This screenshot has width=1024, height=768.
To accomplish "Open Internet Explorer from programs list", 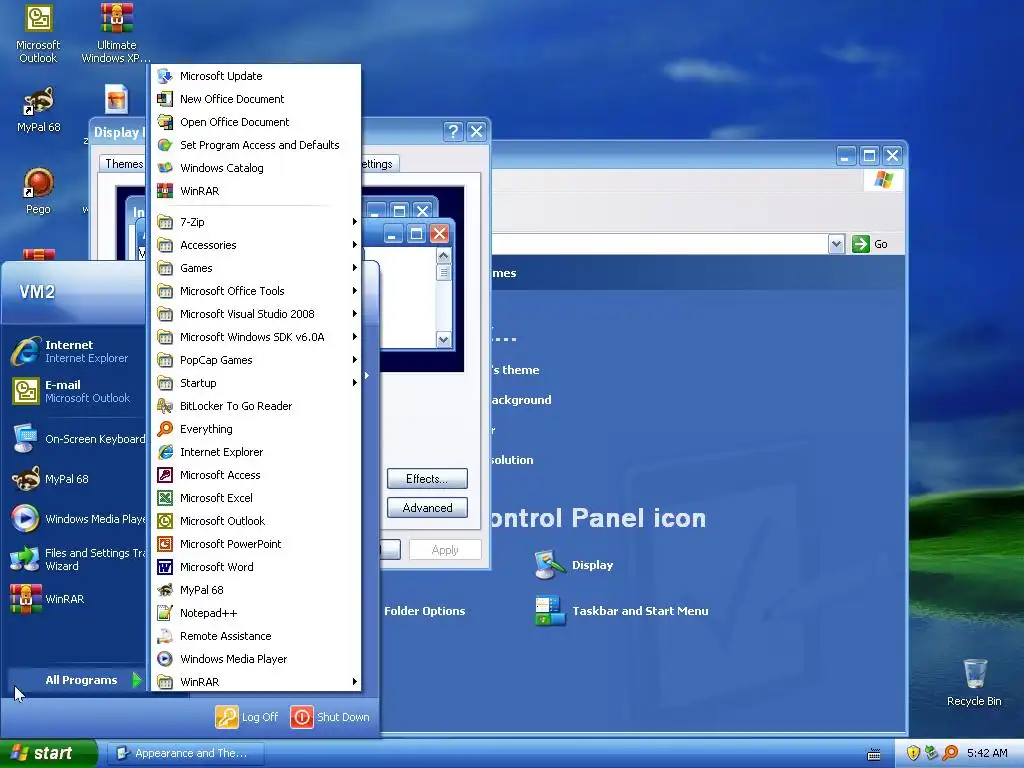I will click(256, 452).
